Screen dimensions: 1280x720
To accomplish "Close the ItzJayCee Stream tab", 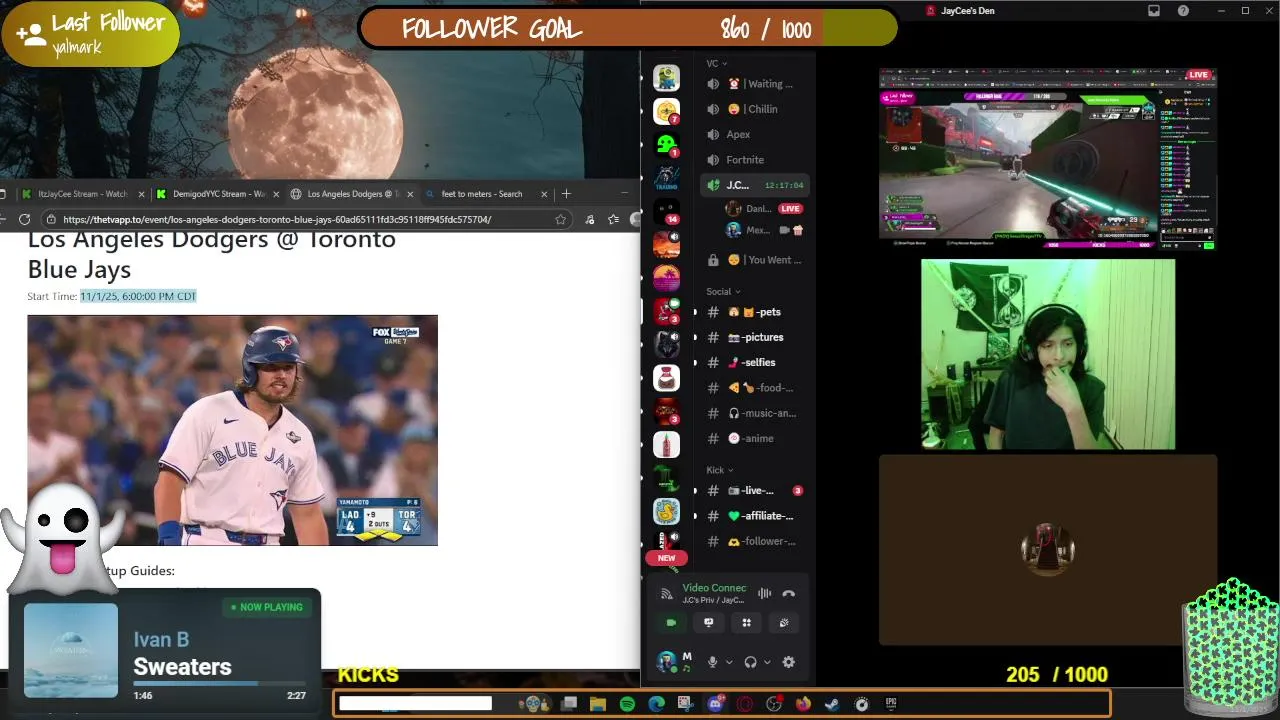I will (141, 194).
